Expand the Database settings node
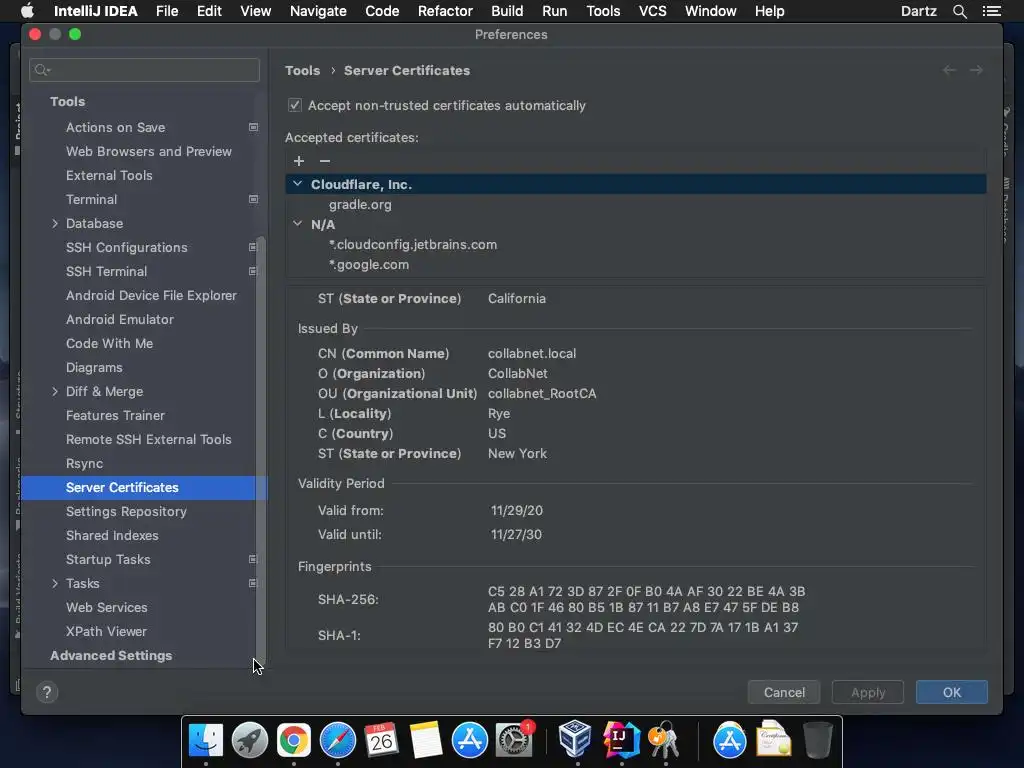Screen dimensions: 1024x768 tap(55, 223)
